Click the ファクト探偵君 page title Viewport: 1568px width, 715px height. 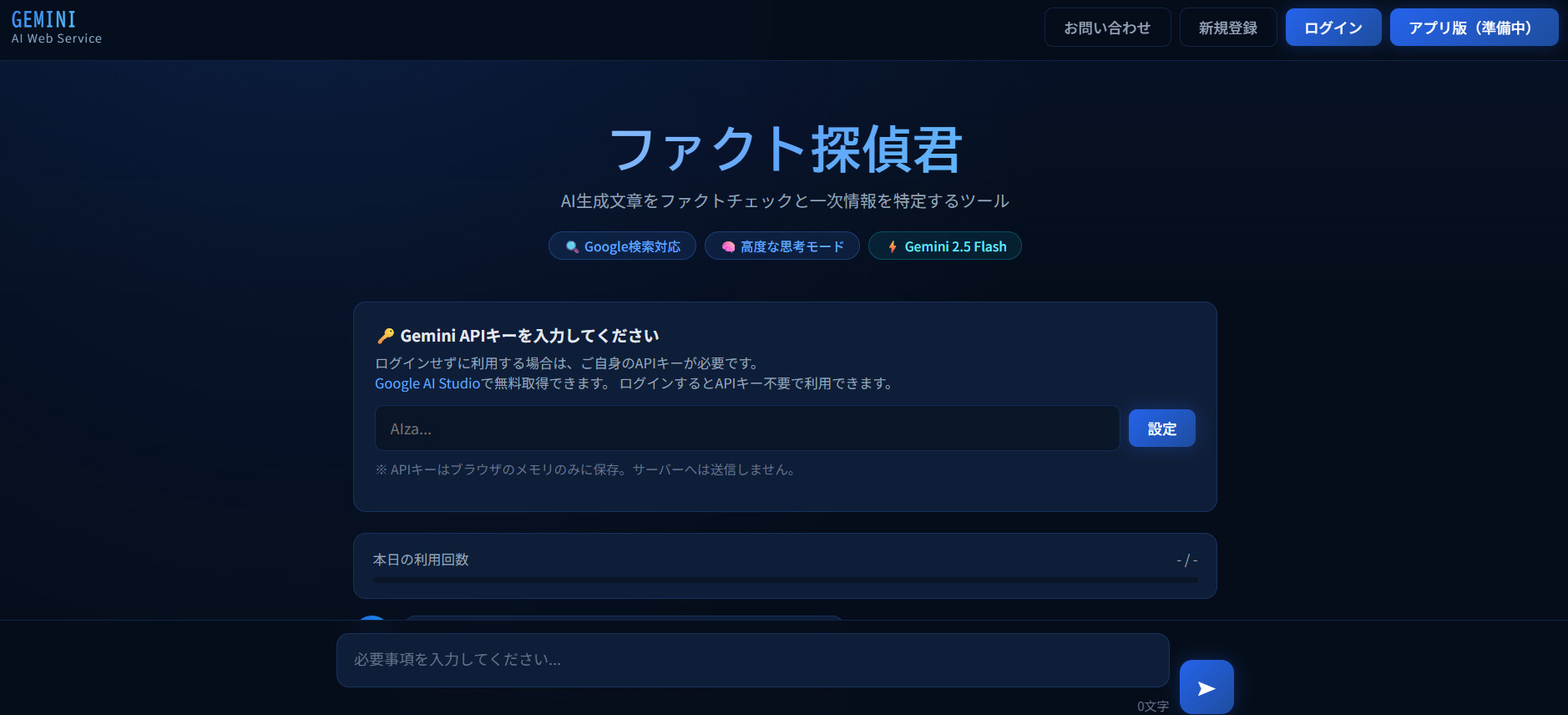click(x=784, y=150)
